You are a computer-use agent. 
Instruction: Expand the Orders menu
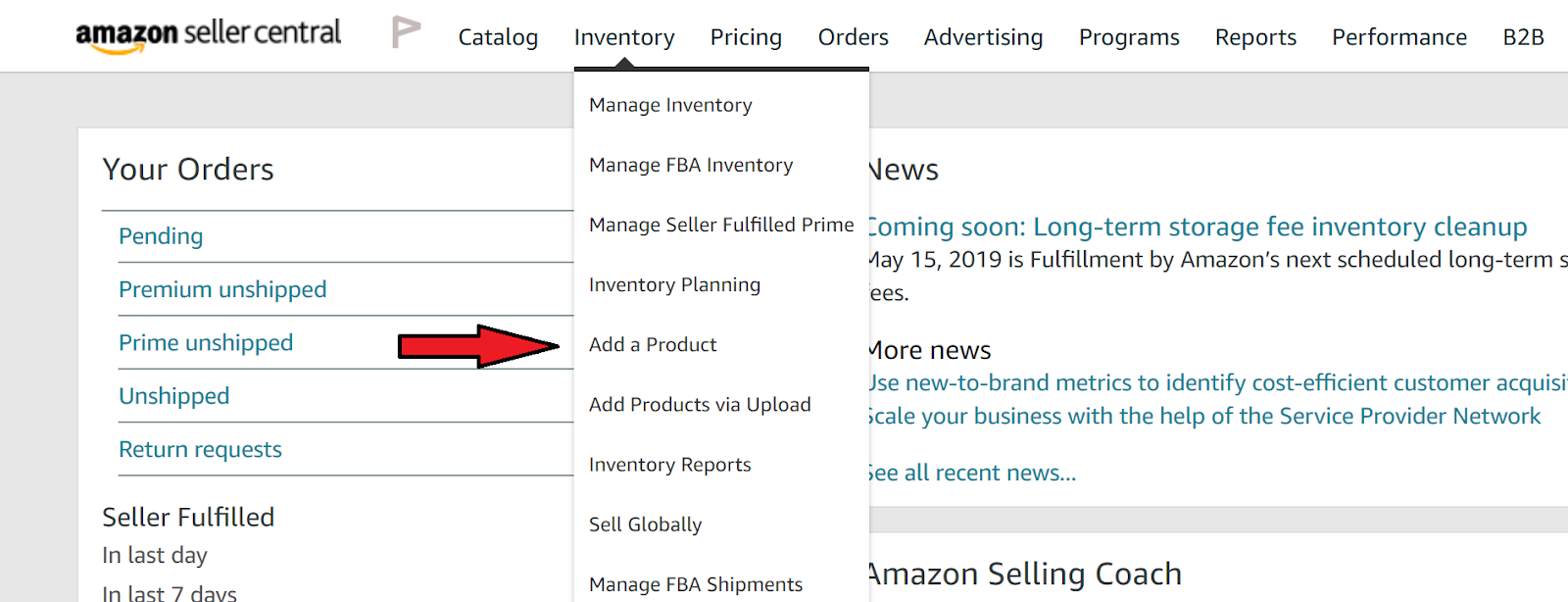[x=853, y=37]
